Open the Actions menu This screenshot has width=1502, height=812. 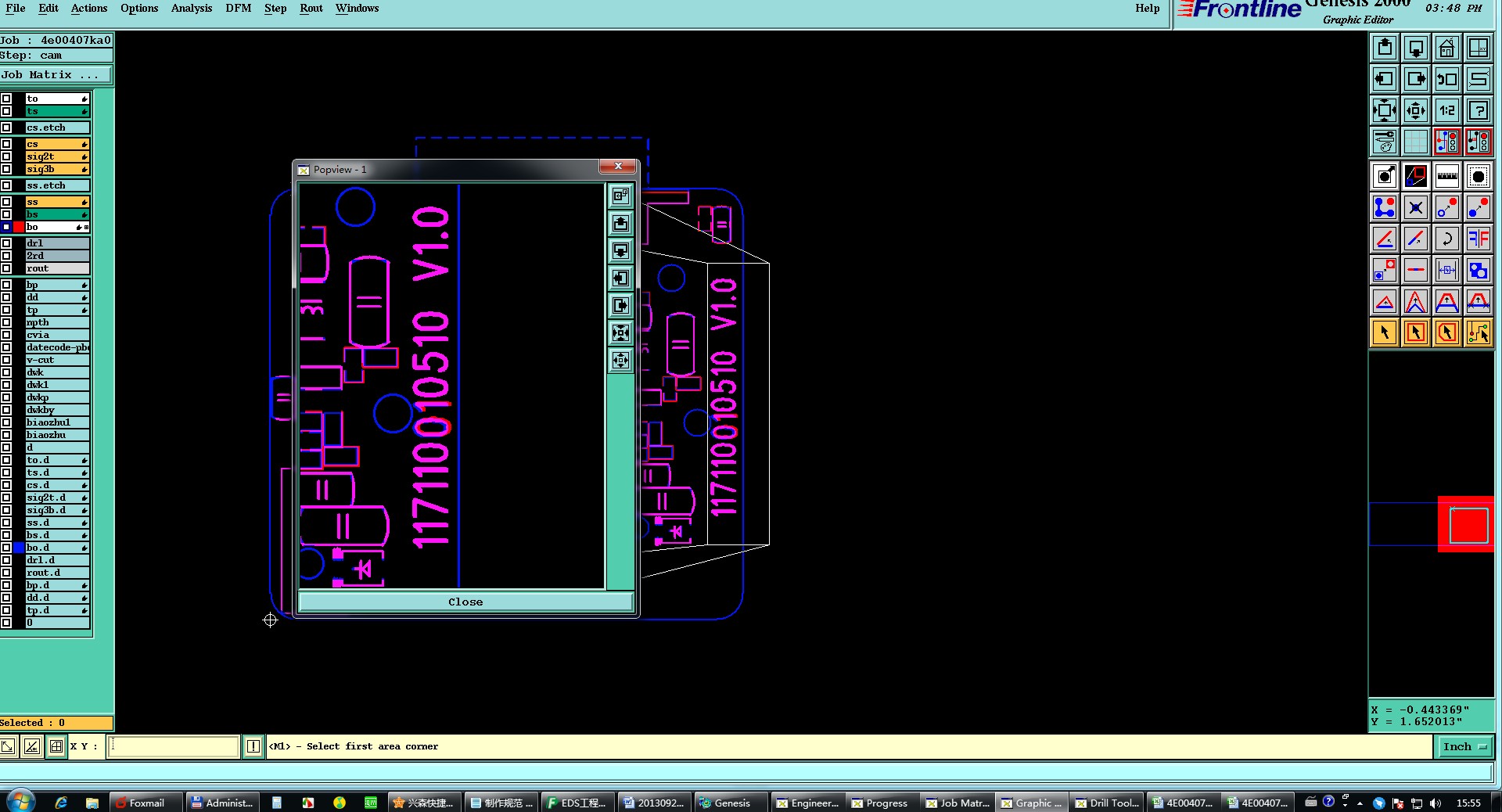89,8
